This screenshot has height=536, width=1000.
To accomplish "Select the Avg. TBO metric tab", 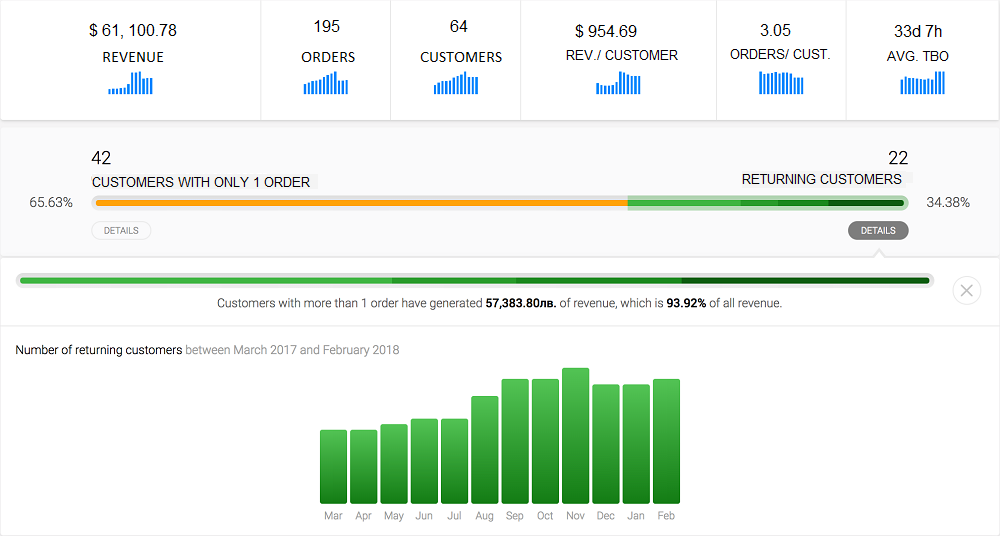I will pos(921,44).
